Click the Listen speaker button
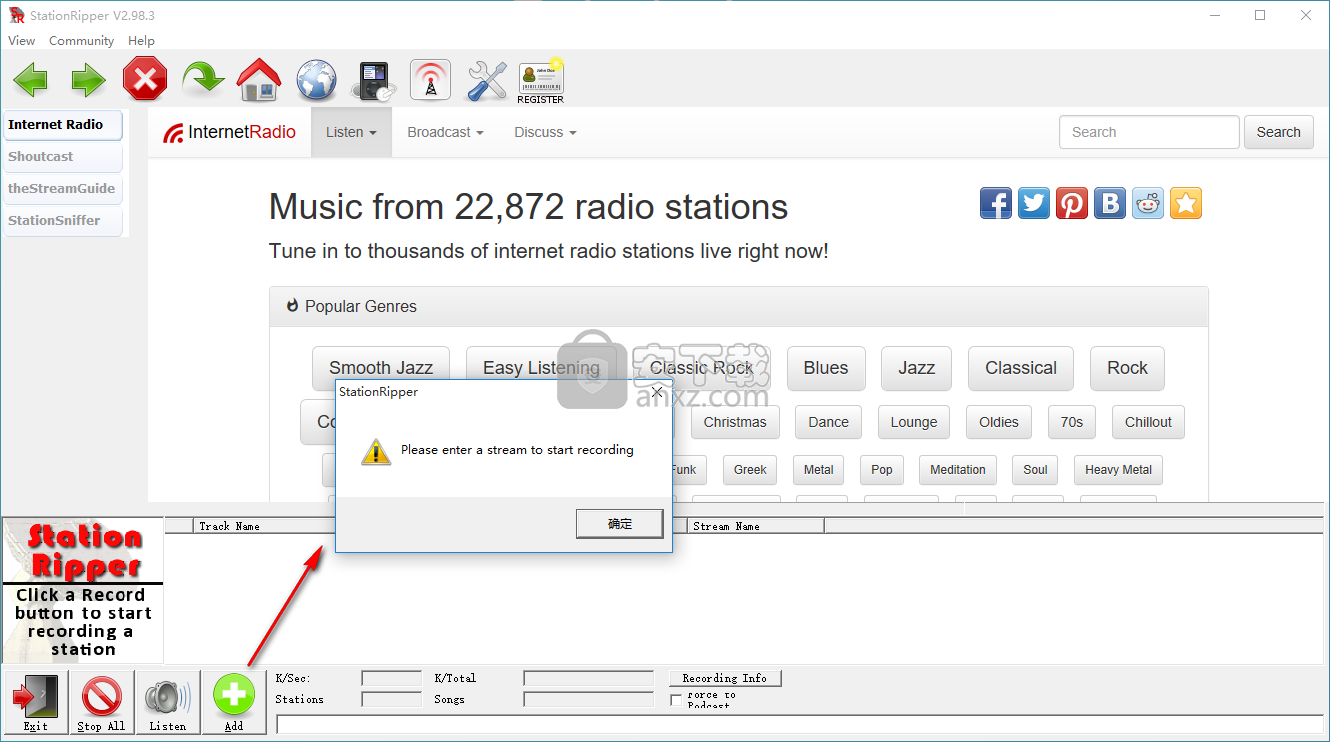The width and height of the screenshot is (1330, 742). coord(168,703)
